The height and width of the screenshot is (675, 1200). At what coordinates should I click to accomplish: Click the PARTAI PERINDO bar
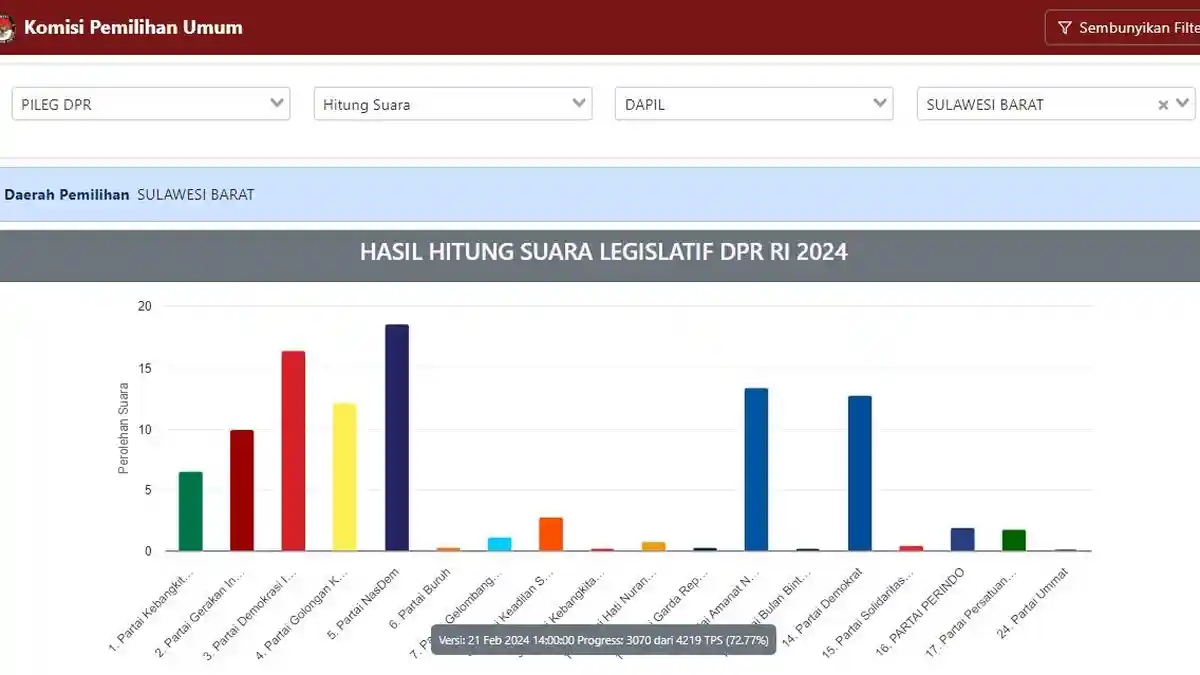(x=963, y=539)
